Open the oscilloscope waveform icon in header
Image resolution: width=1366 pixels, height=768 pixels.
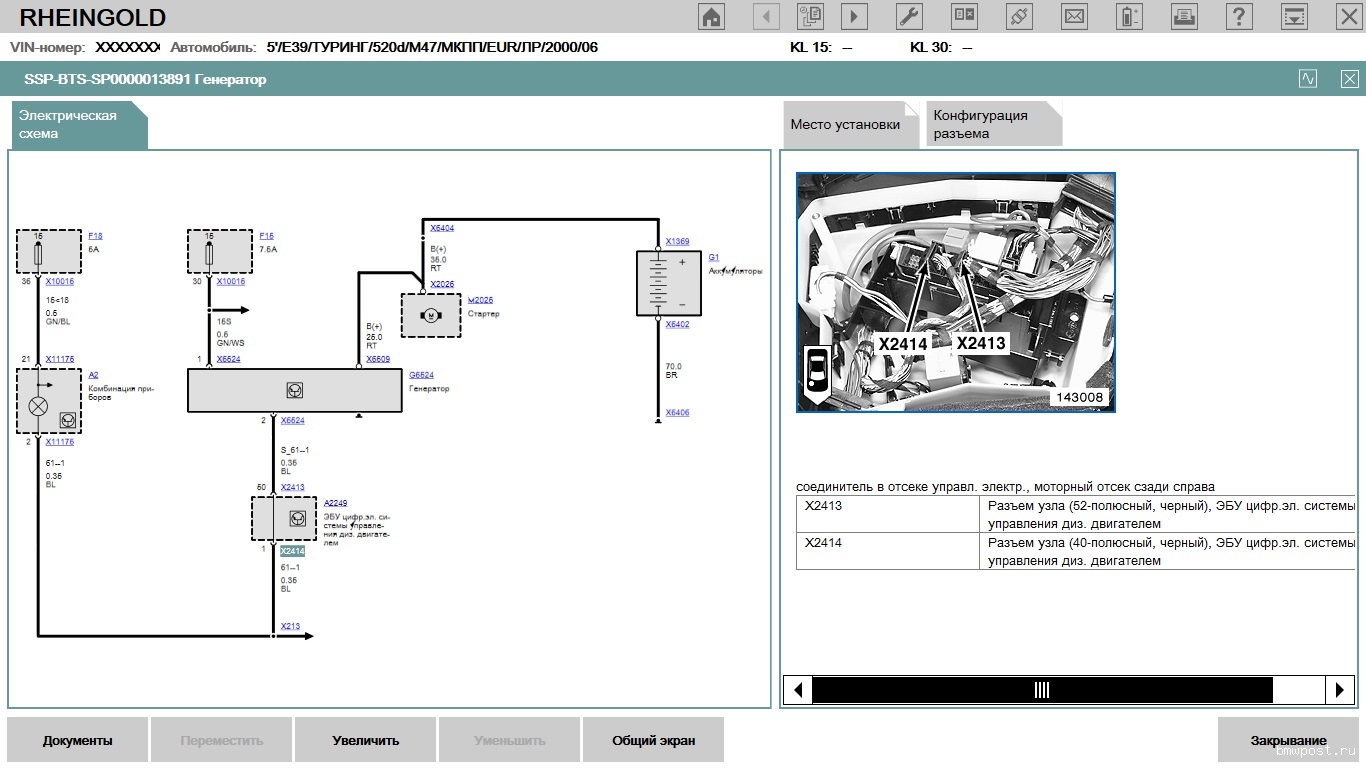[1308, 79]
